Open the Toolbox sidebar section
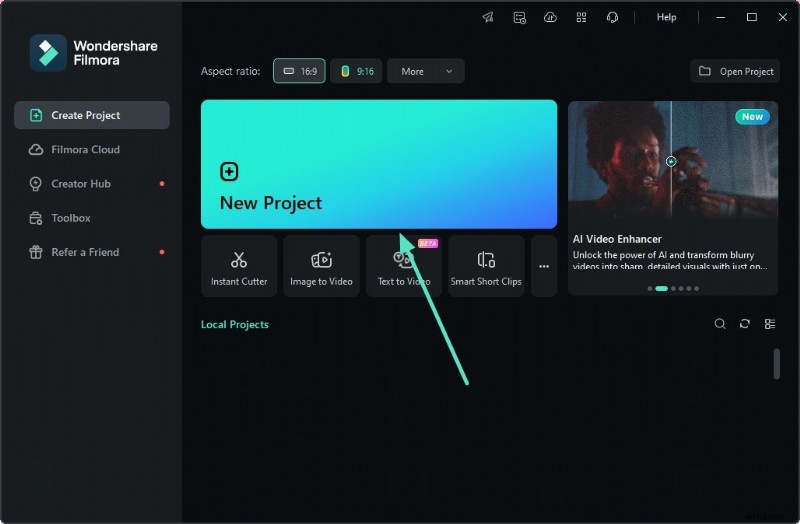 pyautogui.click(x=71, y=218)
